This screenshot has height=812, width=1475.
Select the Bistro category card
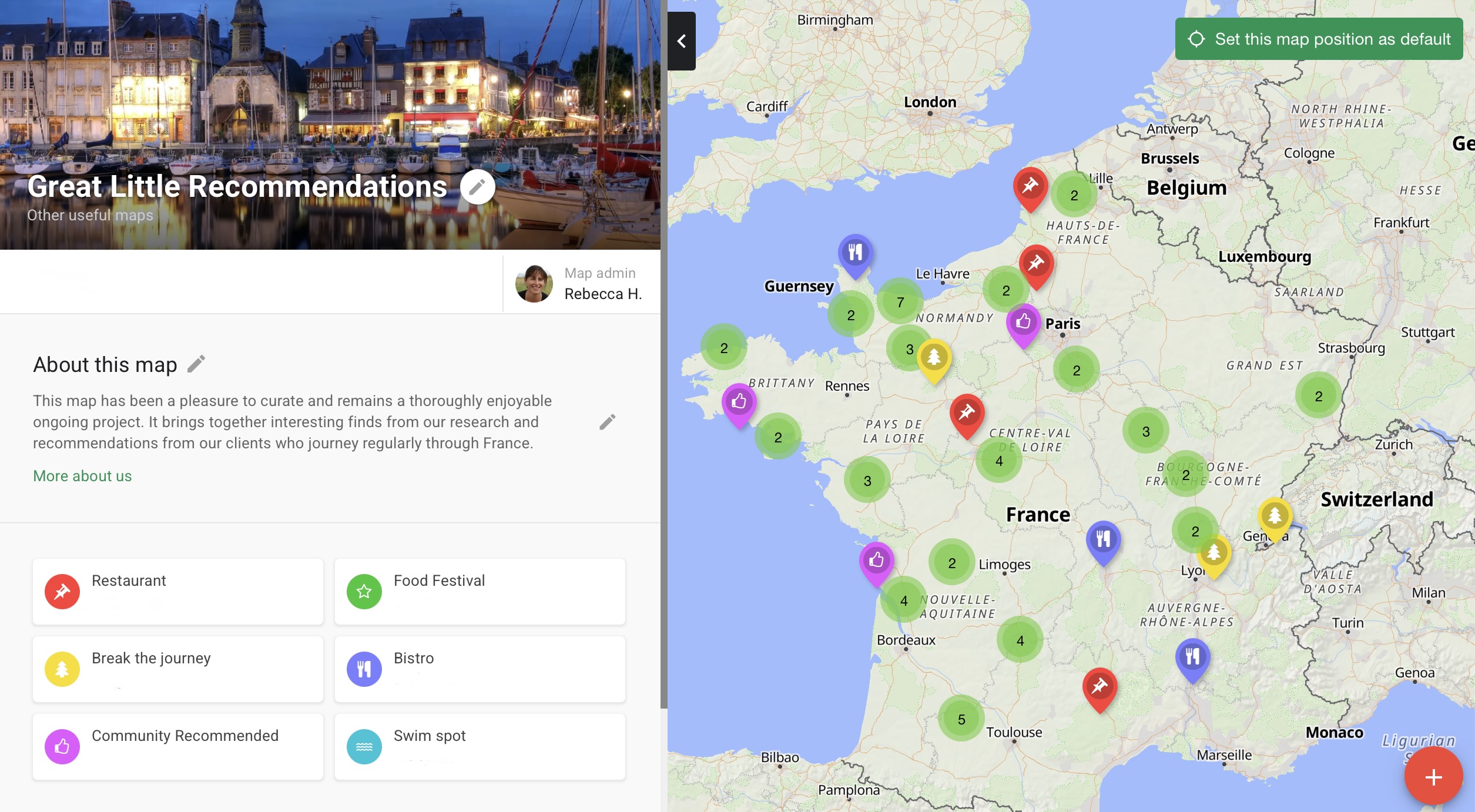pyautogui.click(x=480, y=669)
